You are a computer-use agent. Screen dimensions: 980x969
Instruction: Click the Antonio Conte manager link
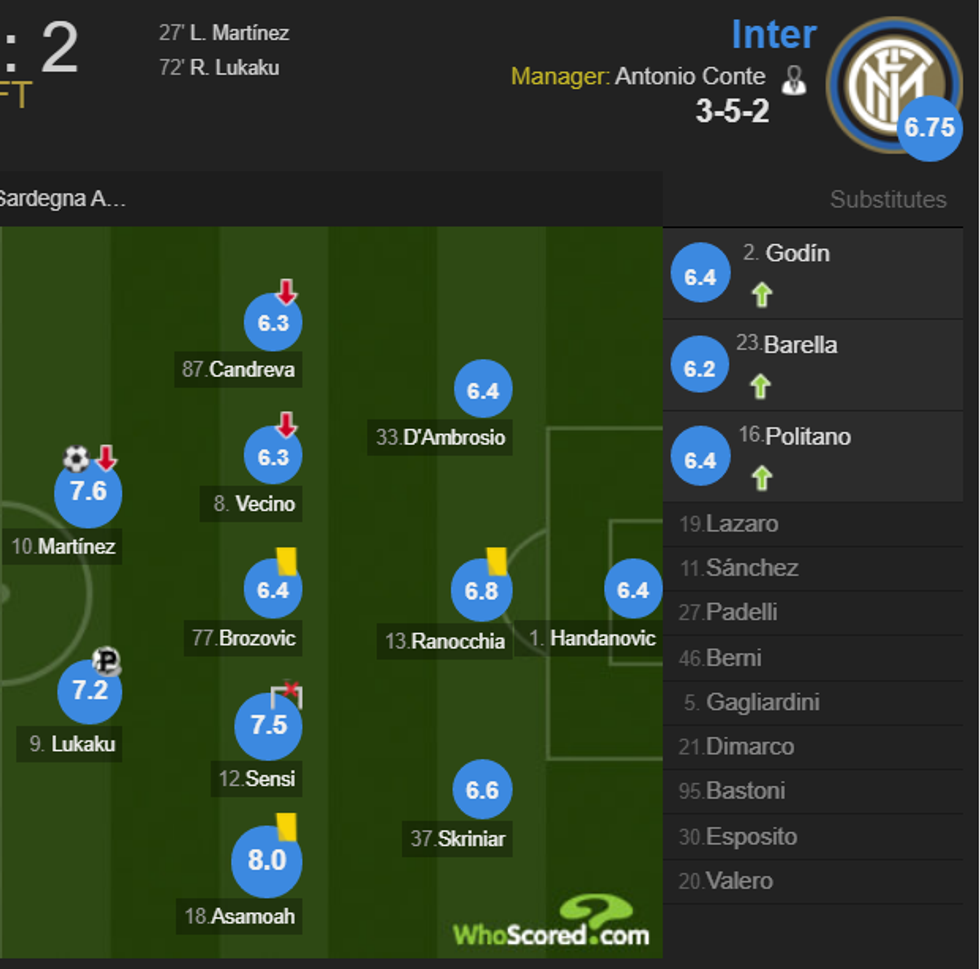[689, 77]
